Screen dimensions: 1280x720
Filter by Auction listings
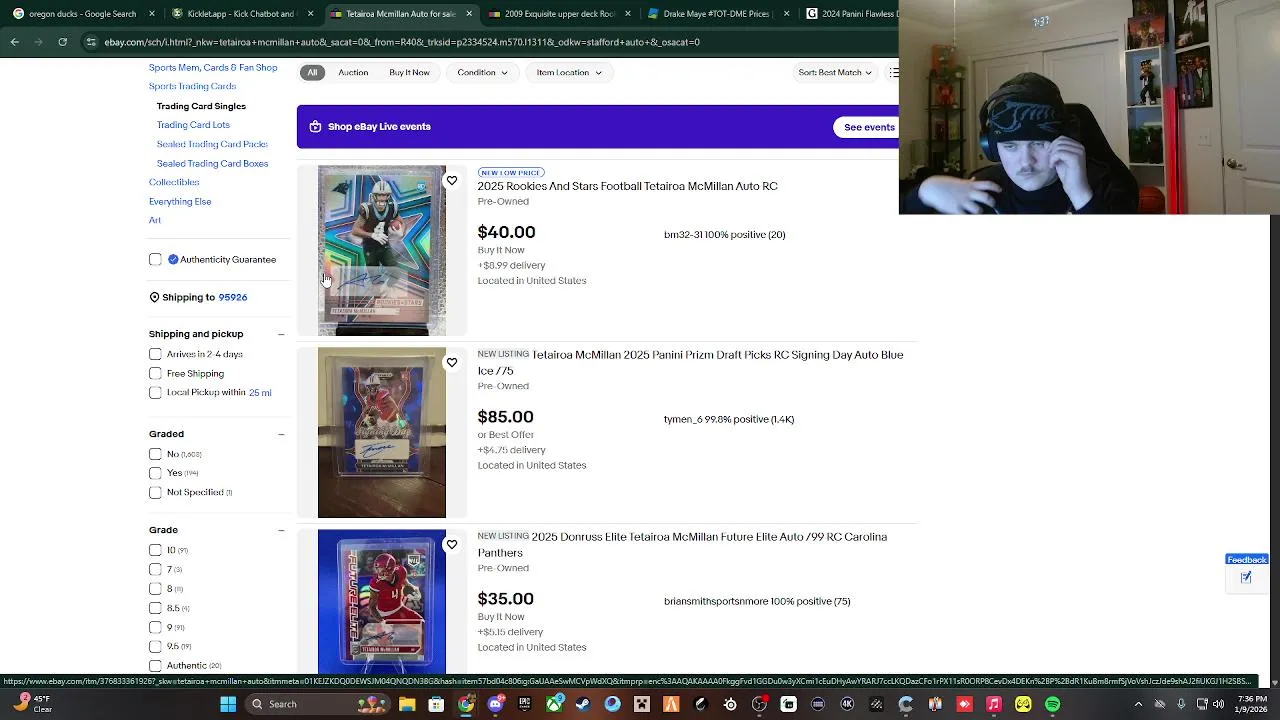[x=353, y=73]
